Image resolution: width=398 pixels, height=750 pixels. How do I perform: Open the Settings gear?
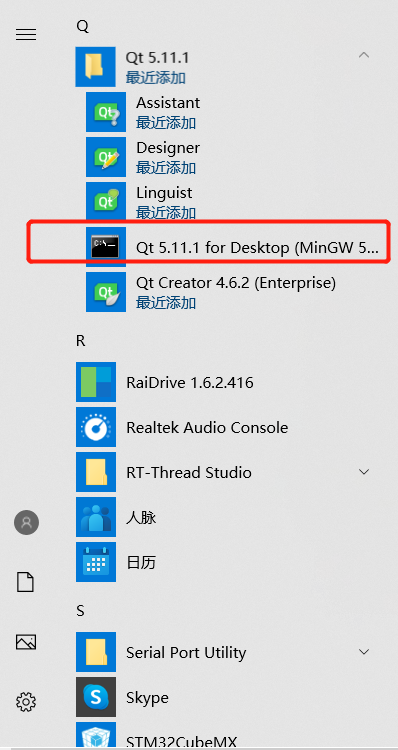(26, 702)
